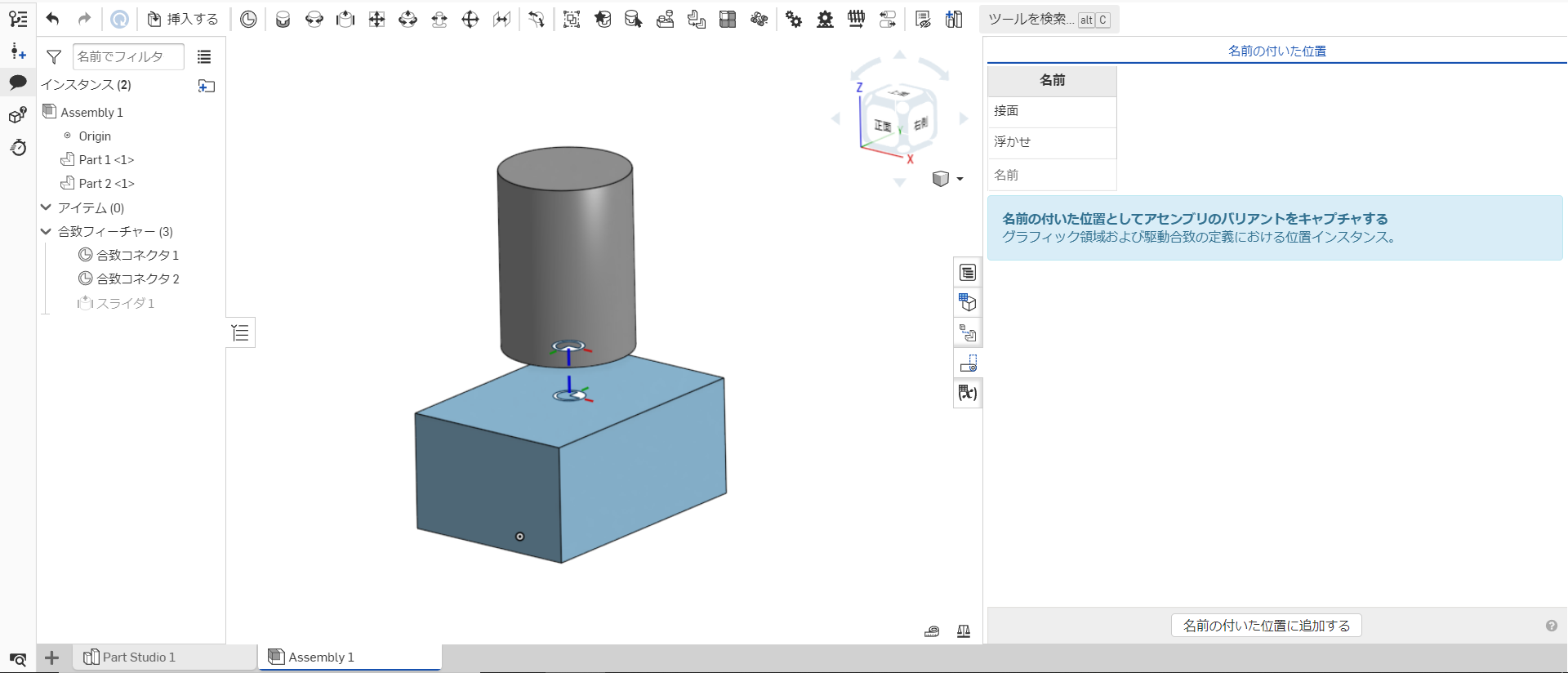Toggle the named positions (x) panel icon
This screenshot has width=1568, height=673.
[968, 394]
